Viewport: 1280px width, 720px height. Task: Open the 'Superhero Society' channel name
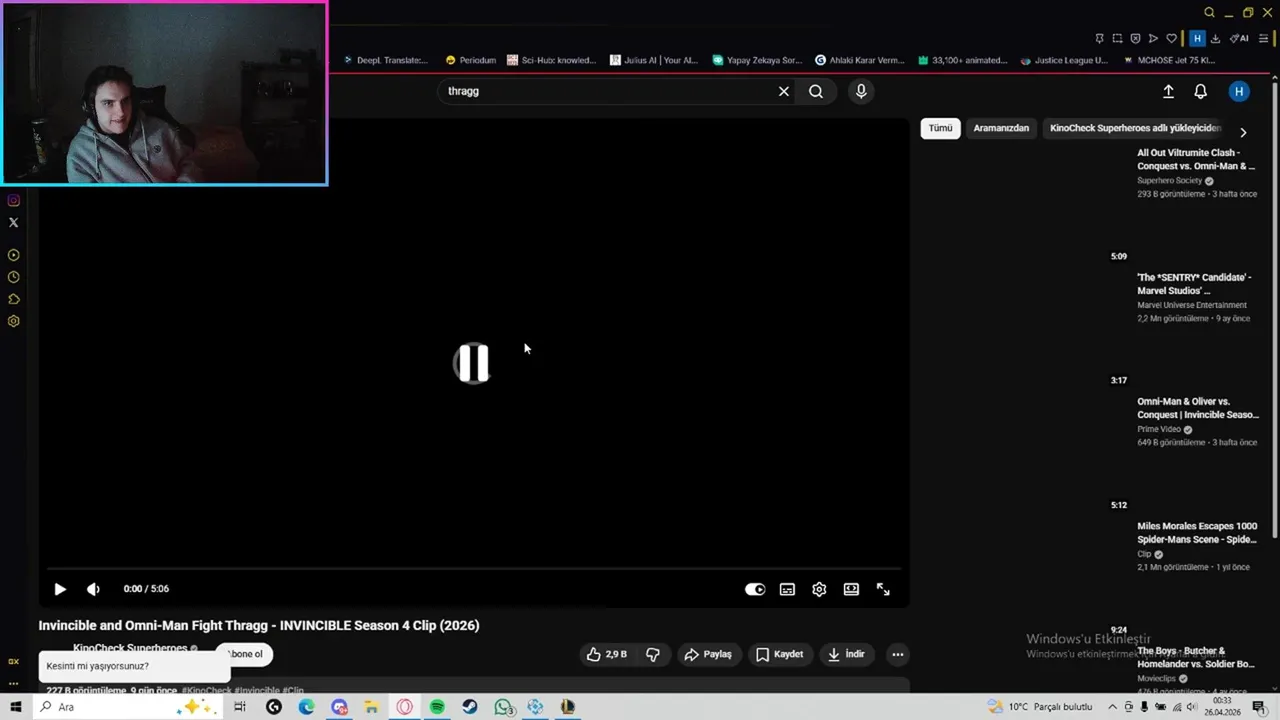coord(1169,181)
